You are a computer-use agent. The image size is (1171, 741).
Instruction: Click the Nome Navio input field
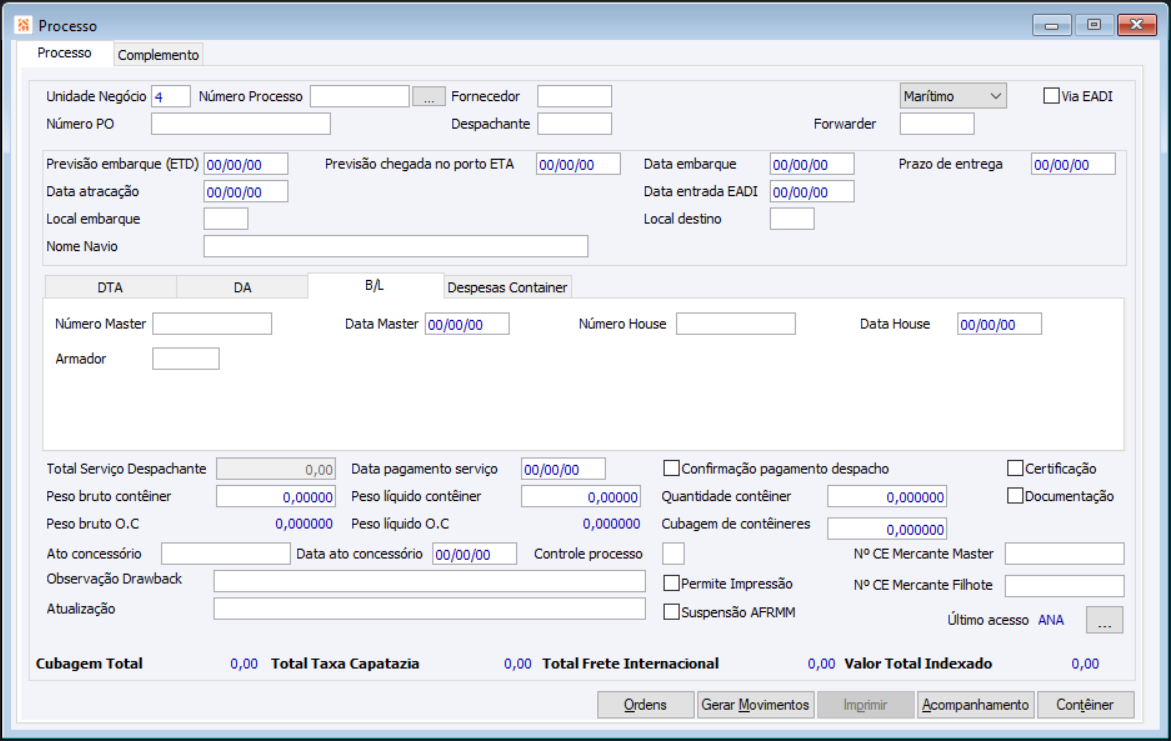(395, 247)
